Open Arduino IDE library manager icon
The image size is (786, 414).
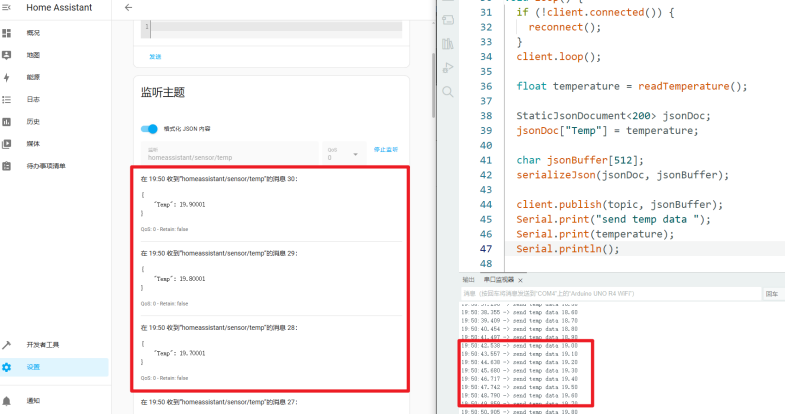point(448,43)
